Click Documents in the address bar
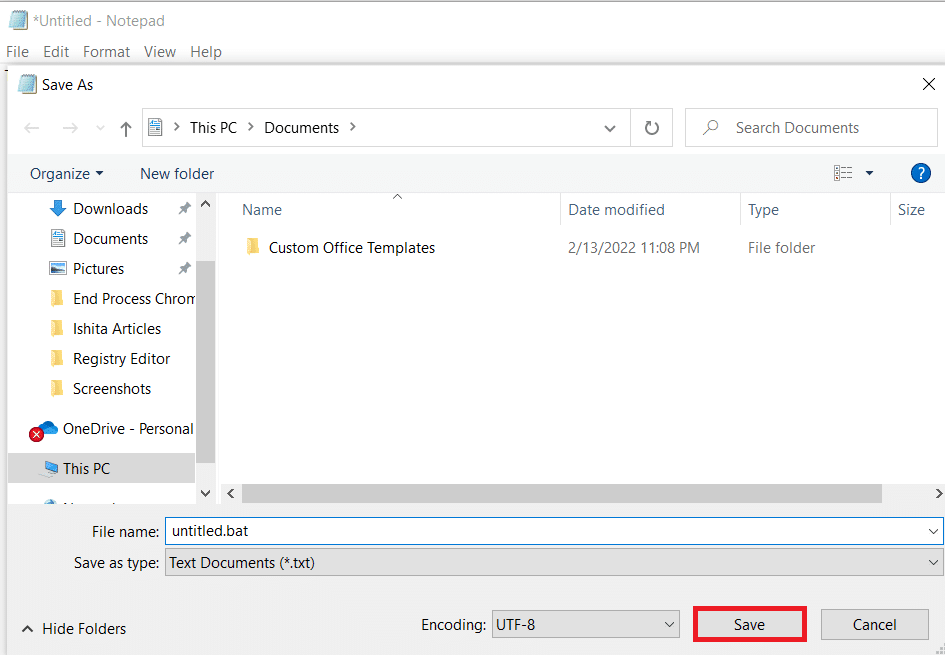Viewport: 945px width, 655px height. point(301,128)
